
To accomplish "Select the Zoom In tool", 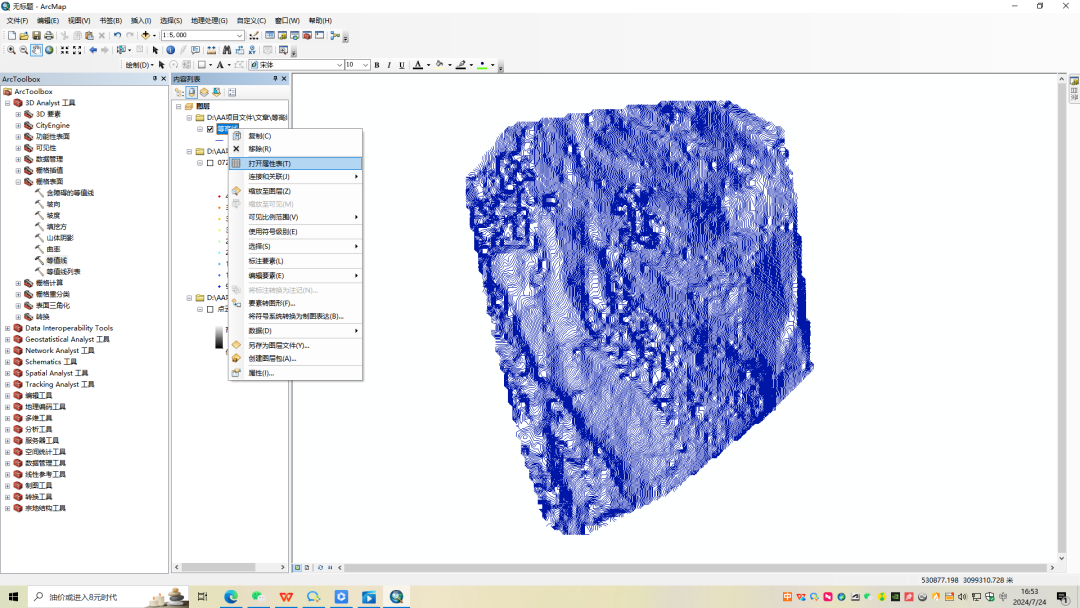I will click(x=12, y=50).
